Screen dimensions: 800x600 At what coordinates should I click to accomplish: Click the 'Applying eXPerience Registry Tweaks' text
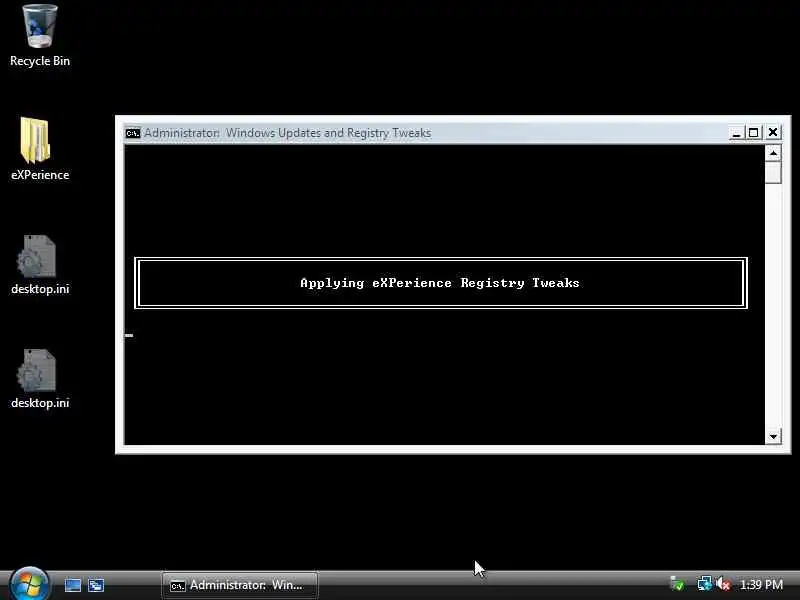click(x=440, y=283)
